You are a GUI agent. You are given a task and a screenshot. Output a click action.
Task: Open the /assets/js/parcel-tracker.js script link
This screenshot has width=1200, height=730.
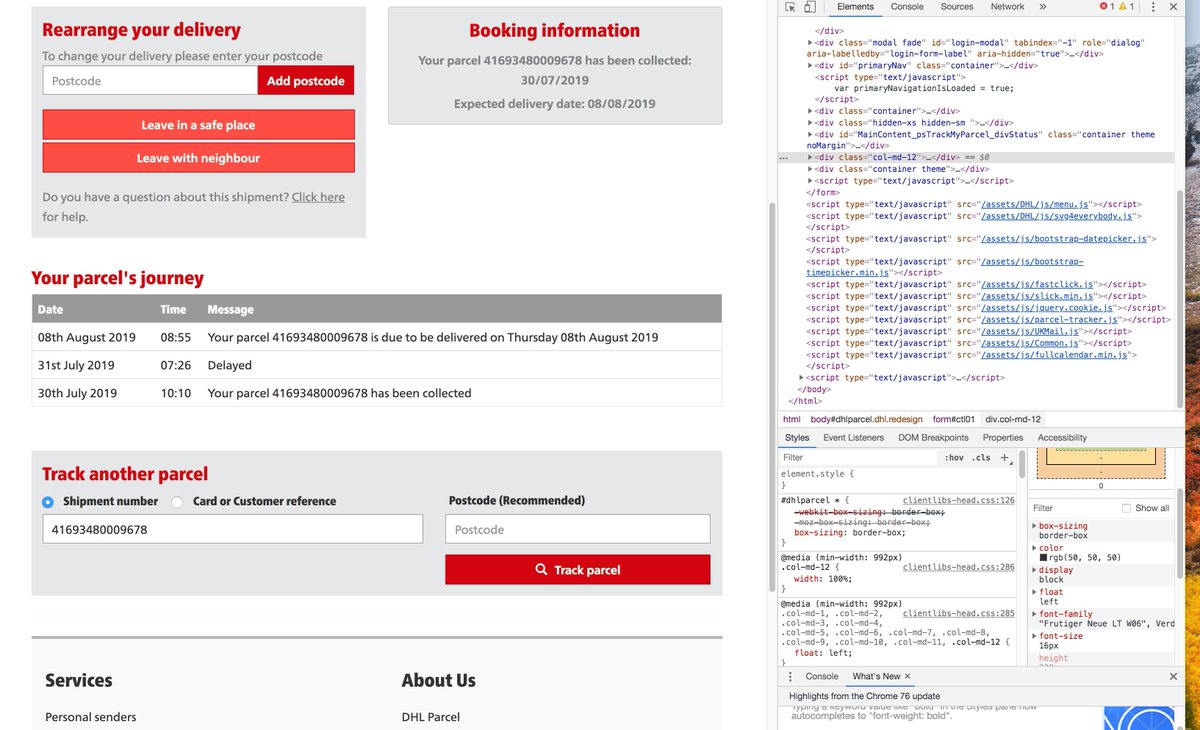click(1050, 320)
